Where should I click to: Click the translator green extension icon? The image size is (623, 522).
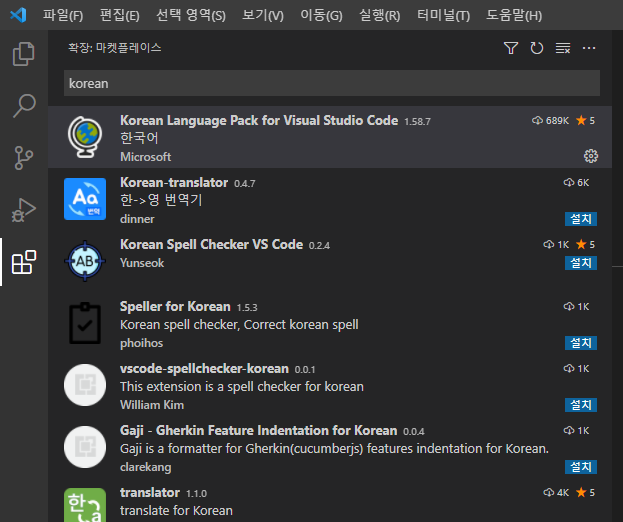pos(85,505)
